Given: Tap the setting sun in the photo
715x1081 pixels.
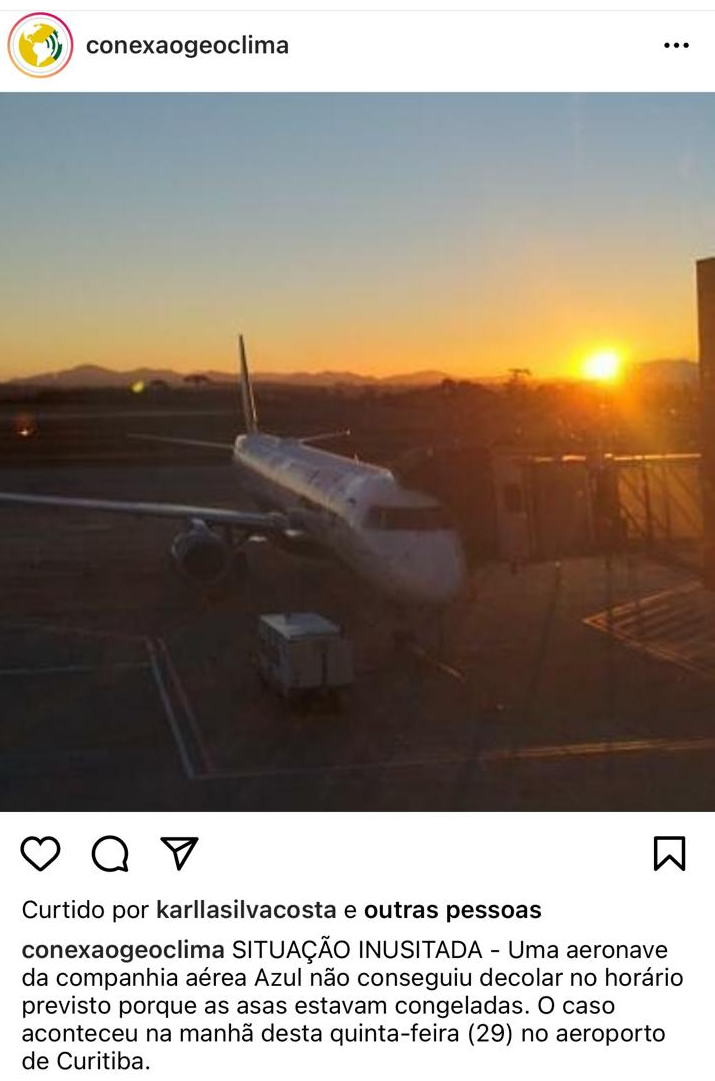Looking at the screenshot, I should (601, 365).
